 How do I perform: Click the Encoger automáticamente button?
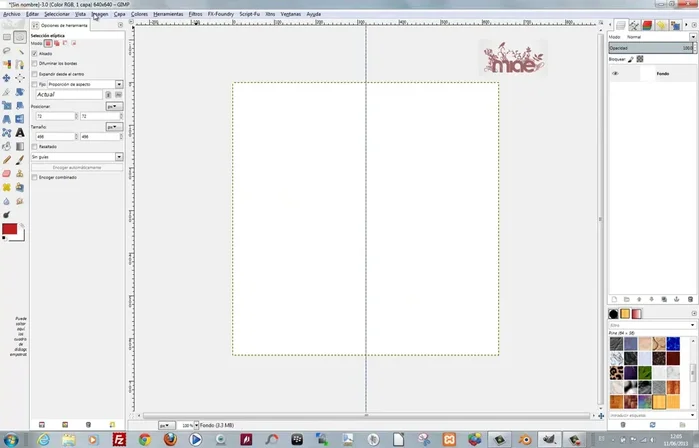click(77, 167)
